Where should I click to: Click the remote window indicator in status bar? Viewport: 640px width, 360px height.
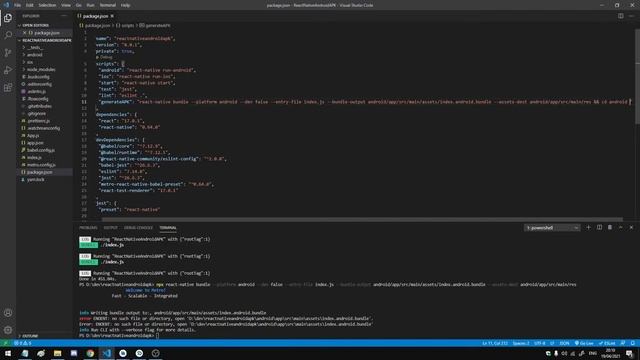point(5,343)
